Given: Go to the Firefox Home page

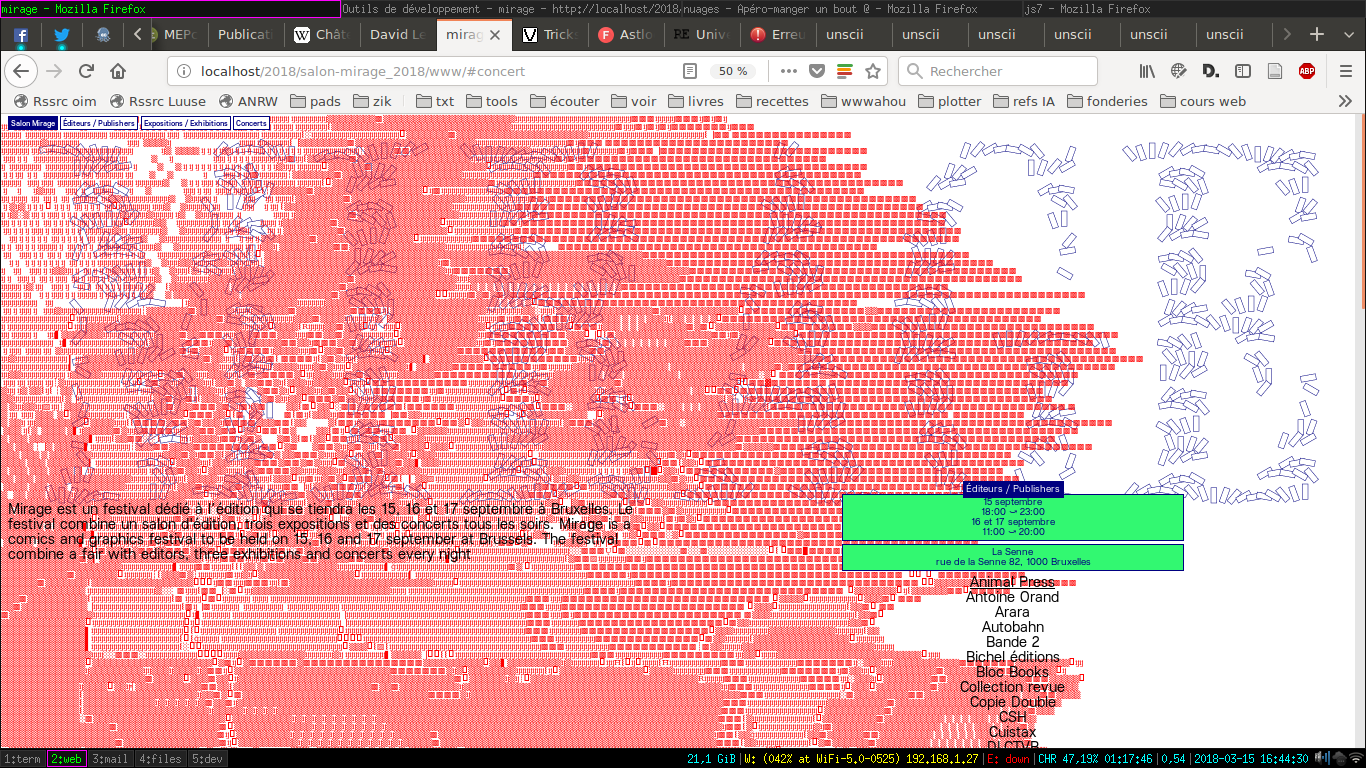Looking at the screenshot, I should coord(118,71).
